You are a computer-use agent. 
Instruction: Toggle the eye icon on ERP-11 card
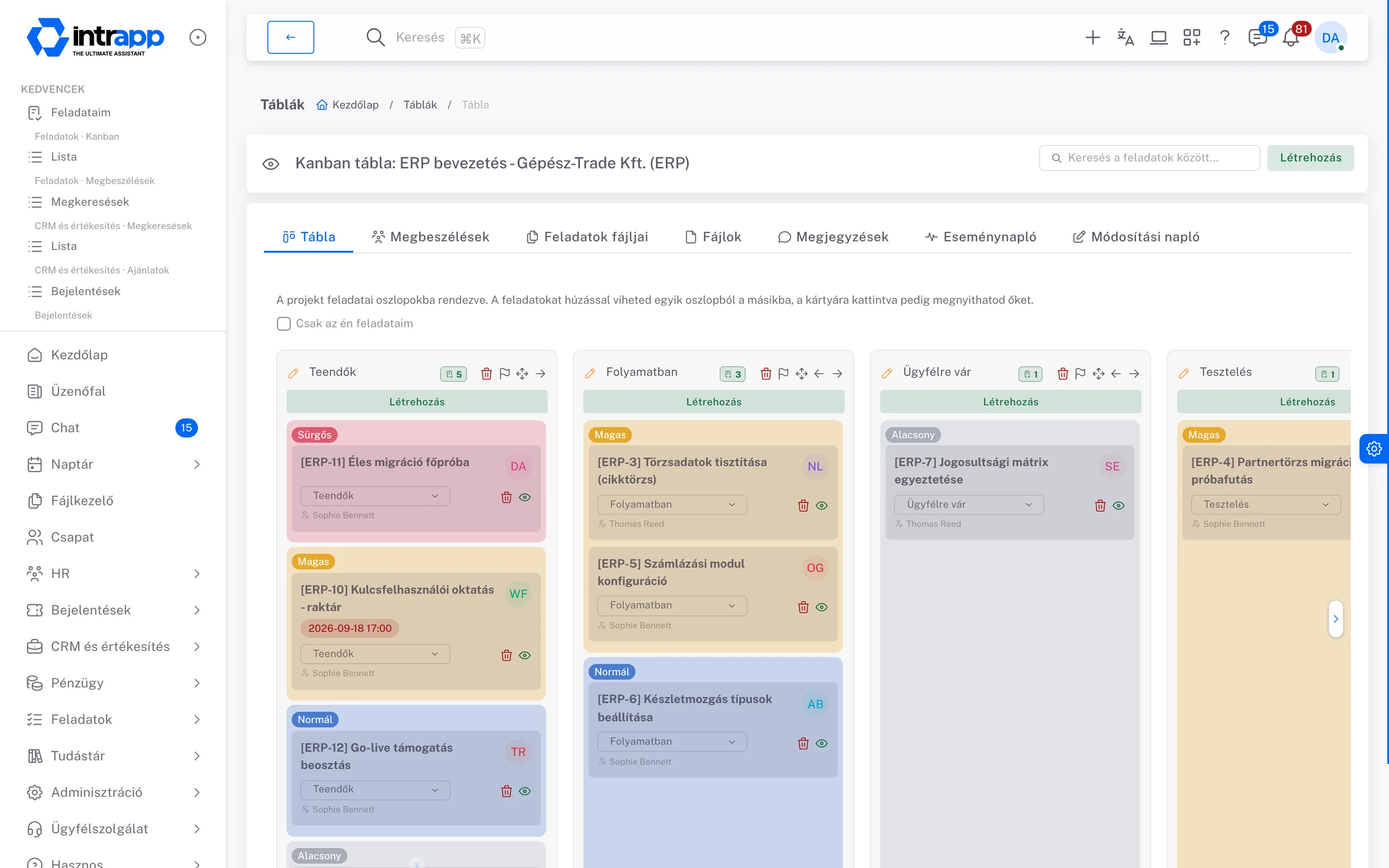click(525, 497)
